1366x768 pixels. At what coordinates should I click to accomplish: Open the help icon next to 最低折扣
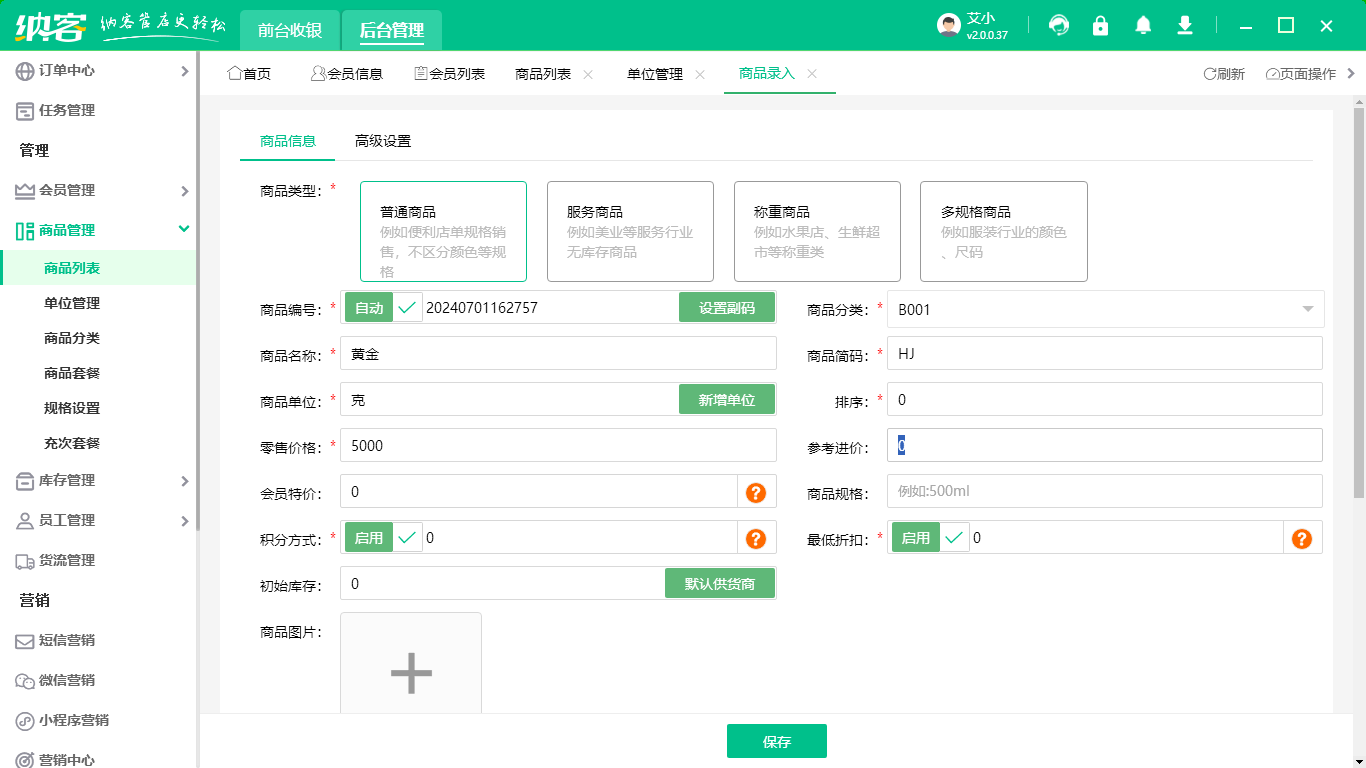click(x=1301, y=537)
